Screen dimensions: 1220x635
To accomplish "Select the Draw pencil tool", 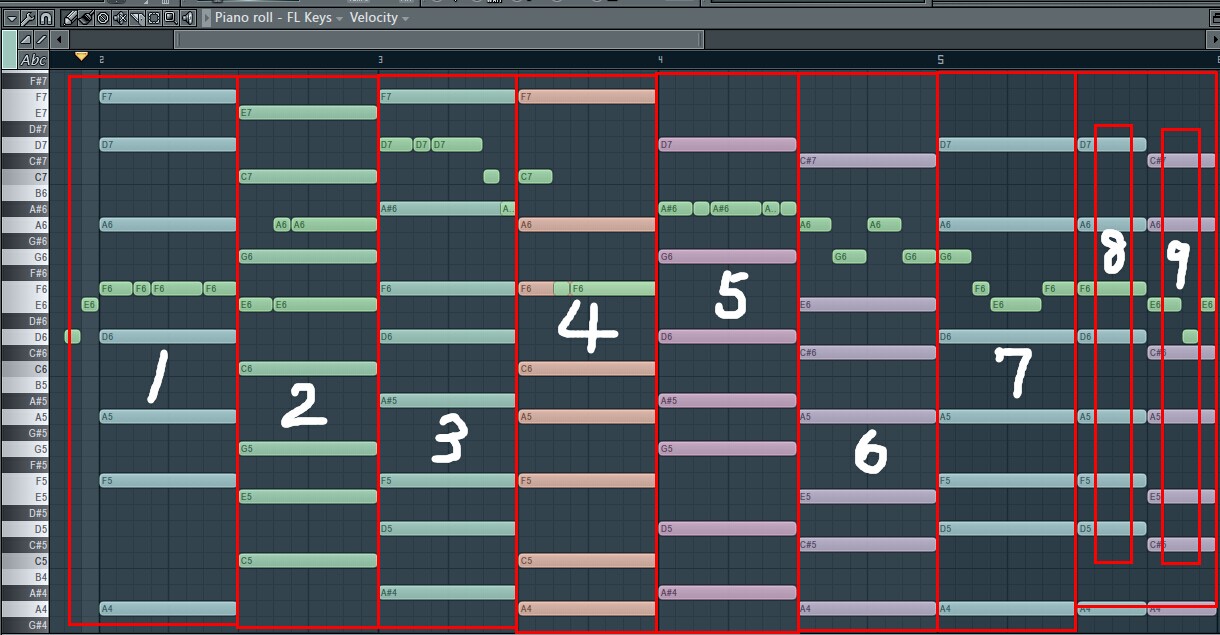I will coord(70,18).
